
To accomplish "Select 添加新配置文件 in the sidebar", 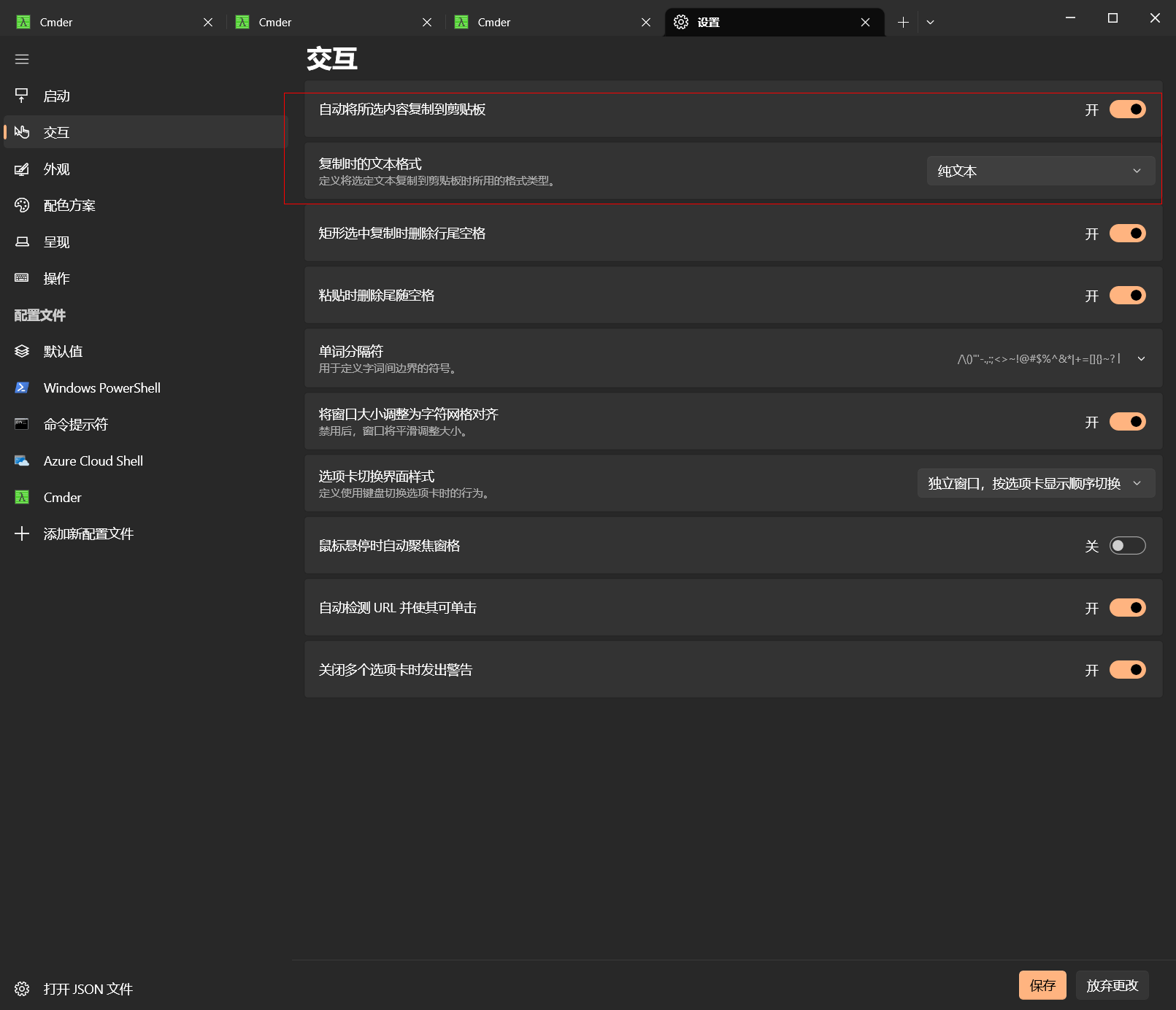I will pyautogui.click(x=88, y=534).
